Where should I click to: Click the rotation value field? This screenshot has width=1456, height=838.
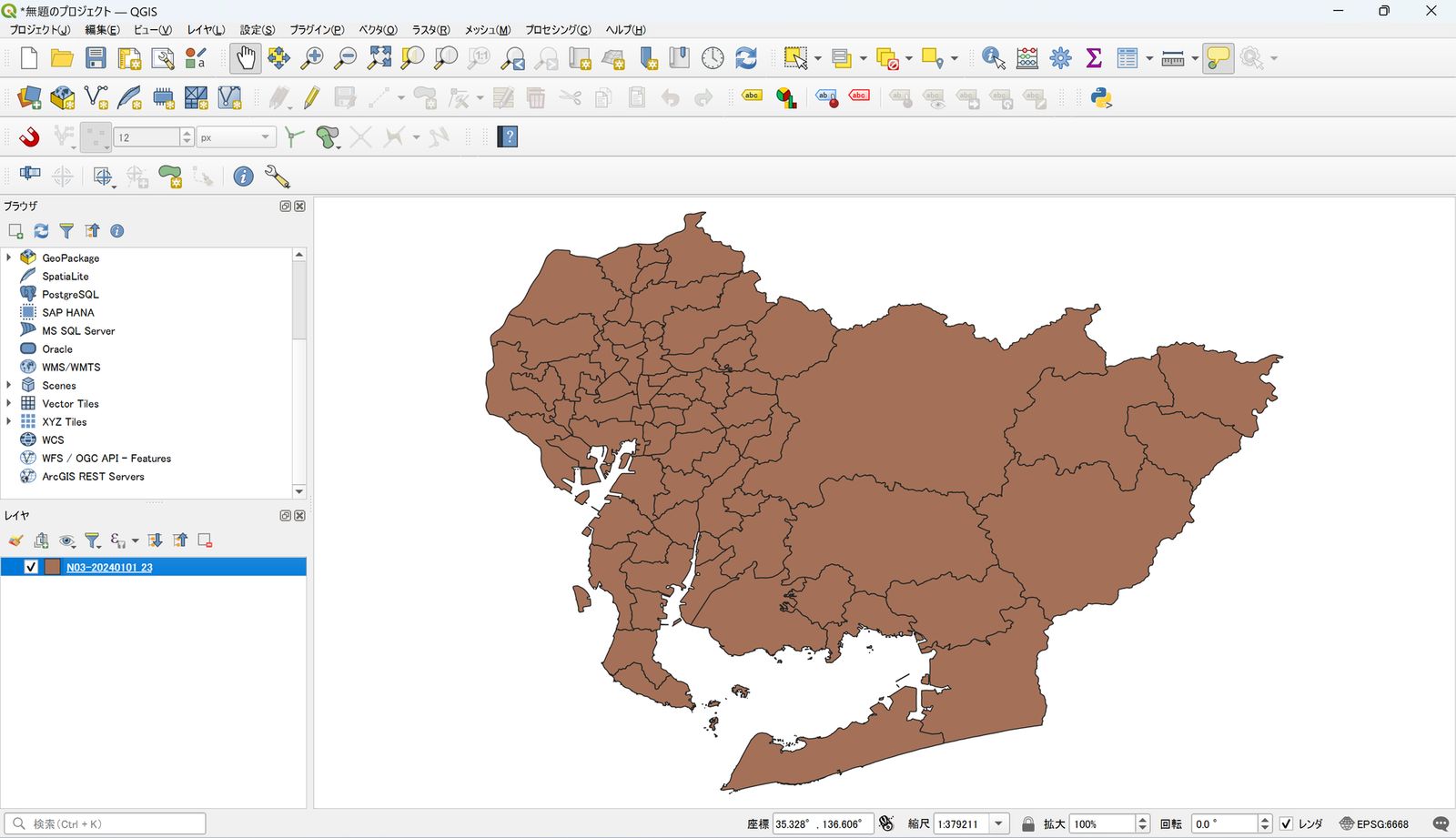click(x=1224, y=823)
